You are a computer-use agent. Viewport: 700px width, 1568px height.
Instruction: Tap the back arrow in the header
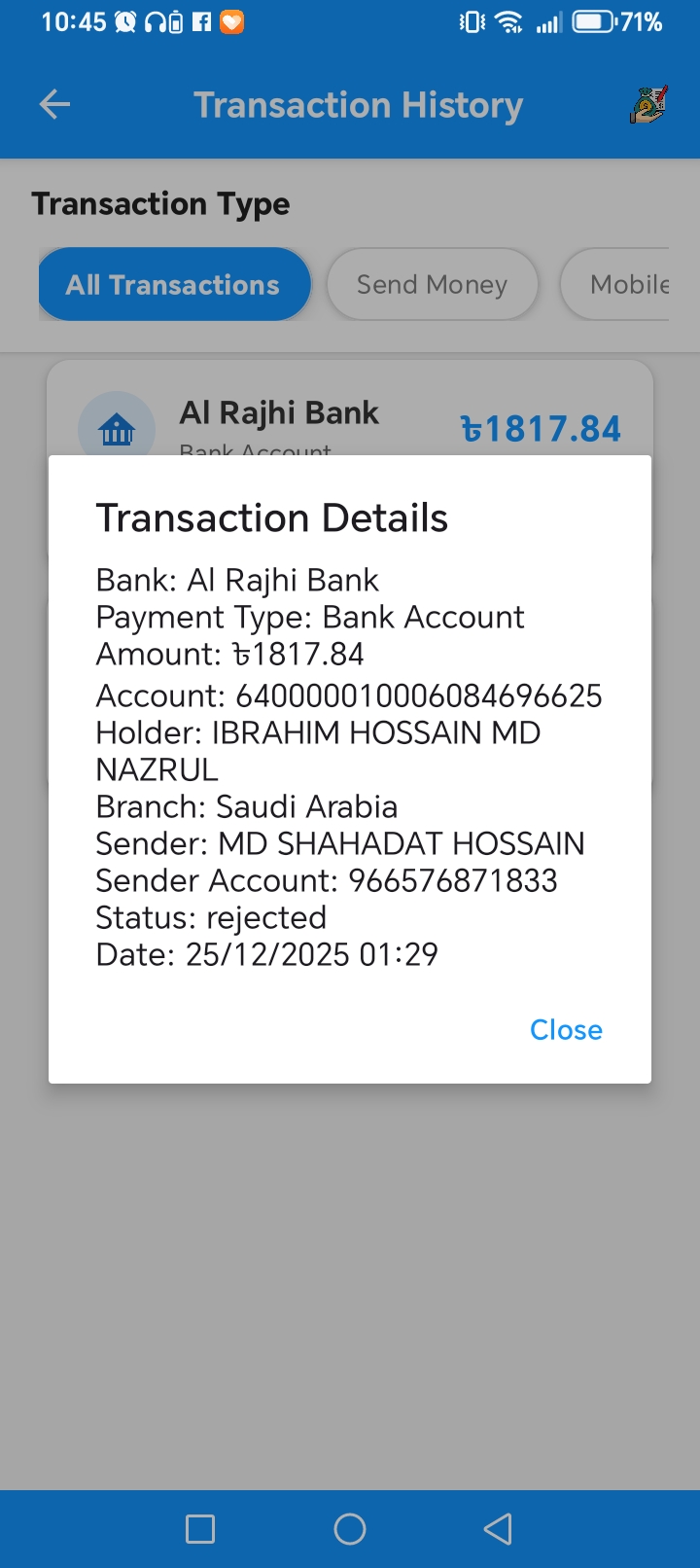pyautogui.click(x=55, y=105)
